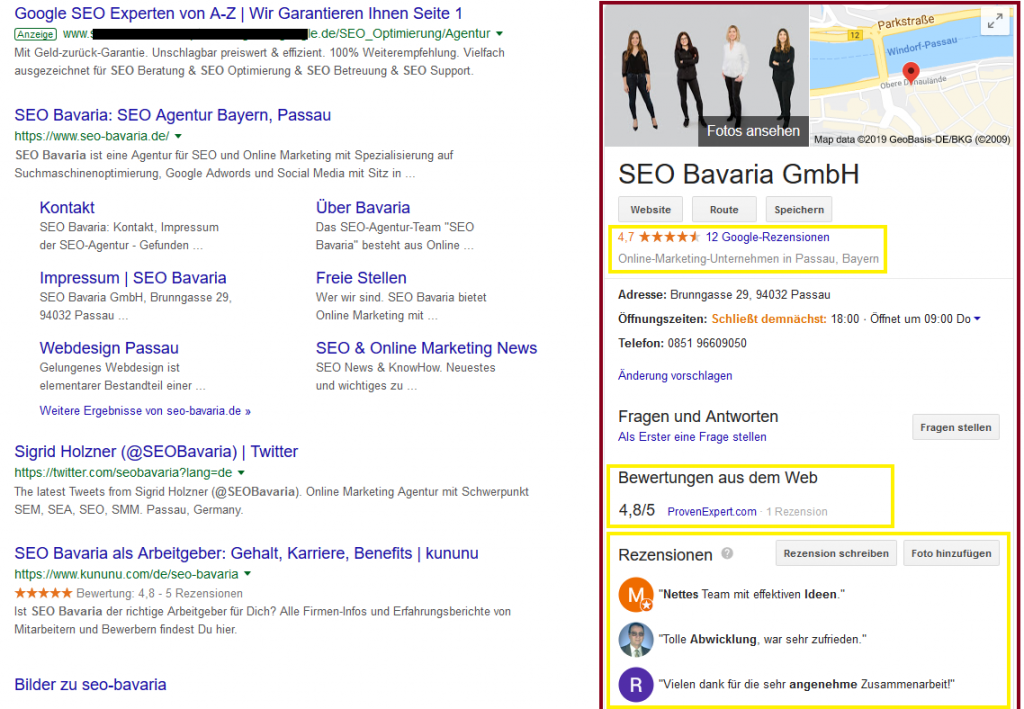Click the twitter.com/seobavaria green URL
This screenshot has height=709, width=1024.
click(123, 472)
